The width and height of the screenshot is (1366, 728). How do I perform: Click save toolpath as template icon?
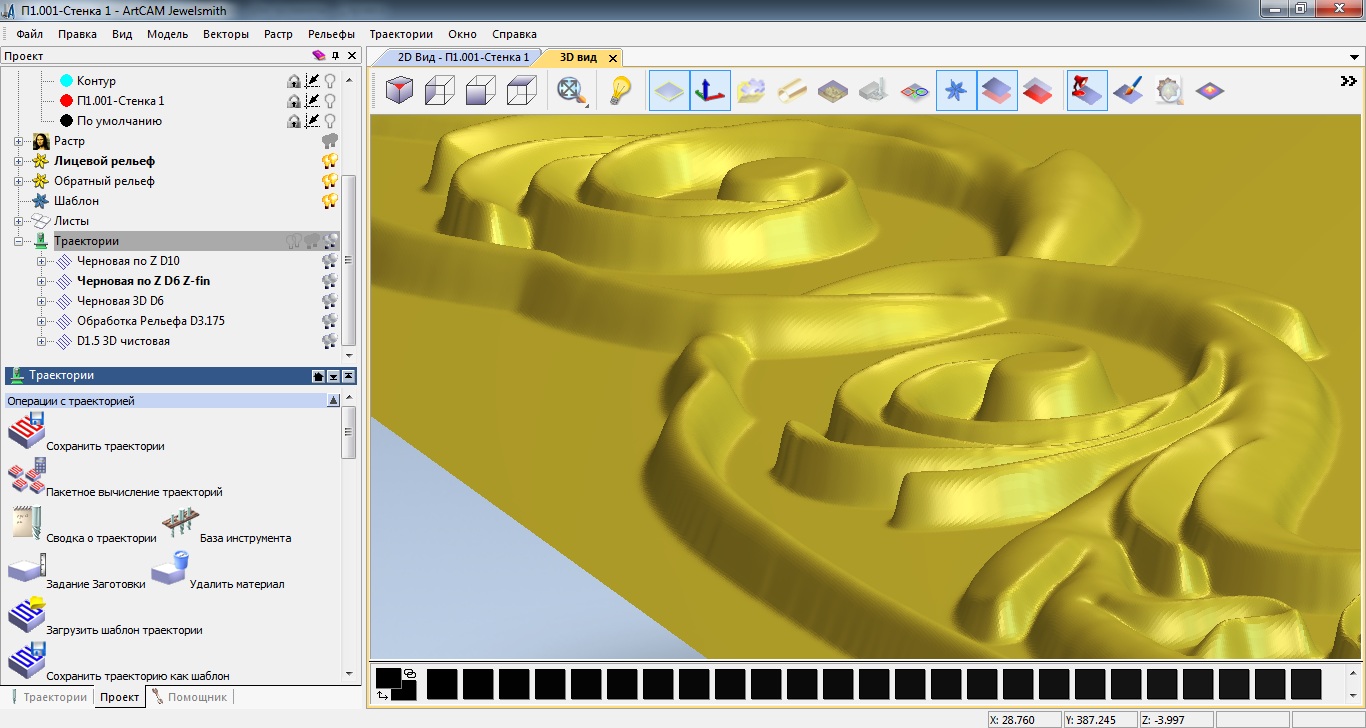pos(26,661)
